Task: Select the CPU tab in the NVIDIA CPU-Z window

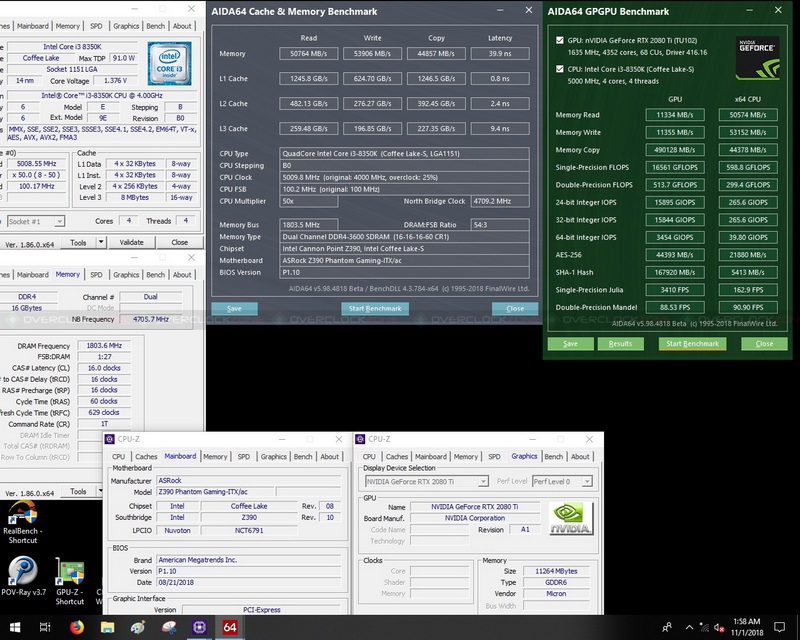Action: (x=369, y=456)
